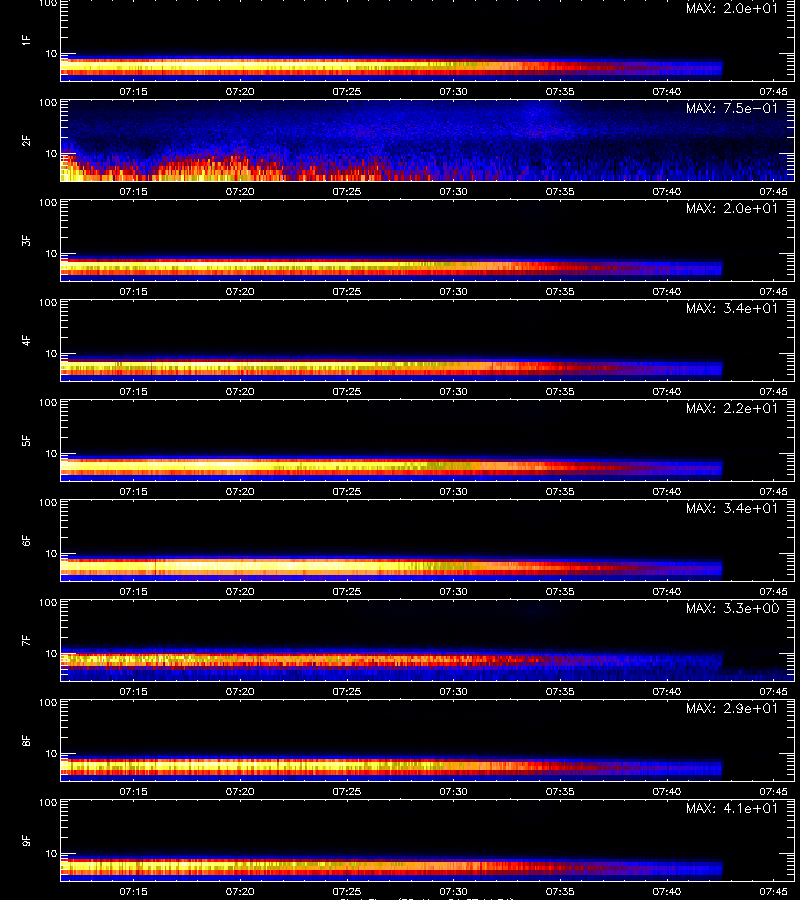800x900 pixels.
Task: Select the 1F axis label
Action: [x=26, y=40]
